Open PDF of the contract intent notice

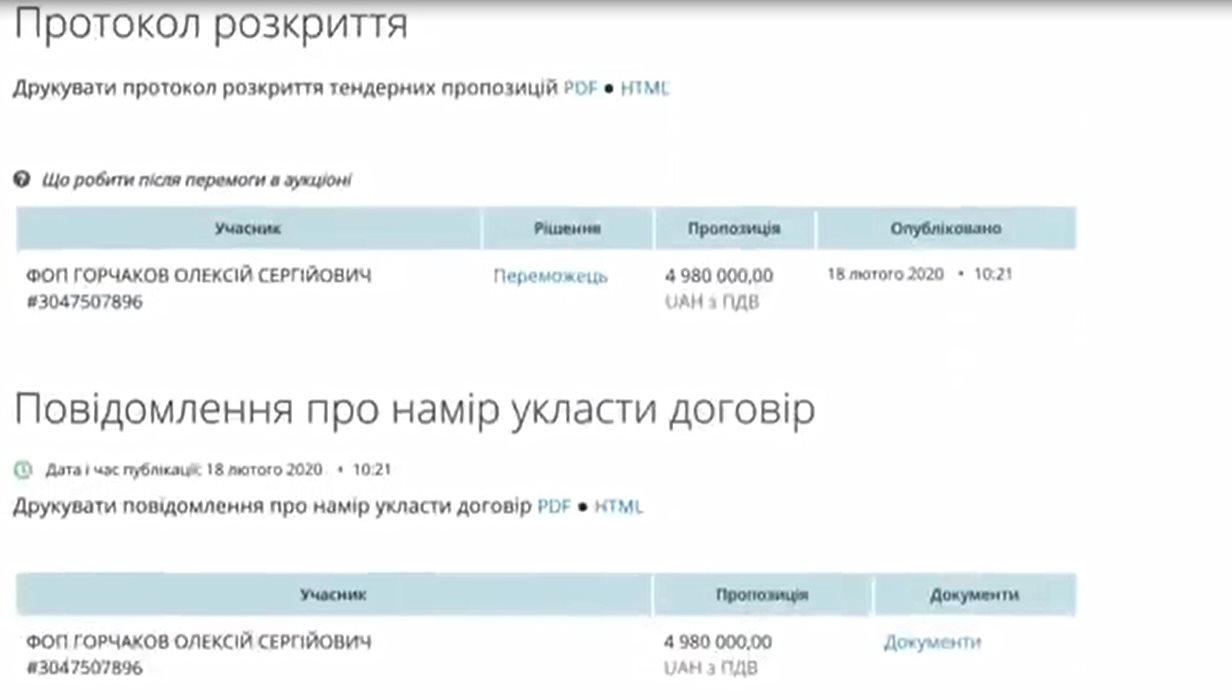(x=554, y=506)
